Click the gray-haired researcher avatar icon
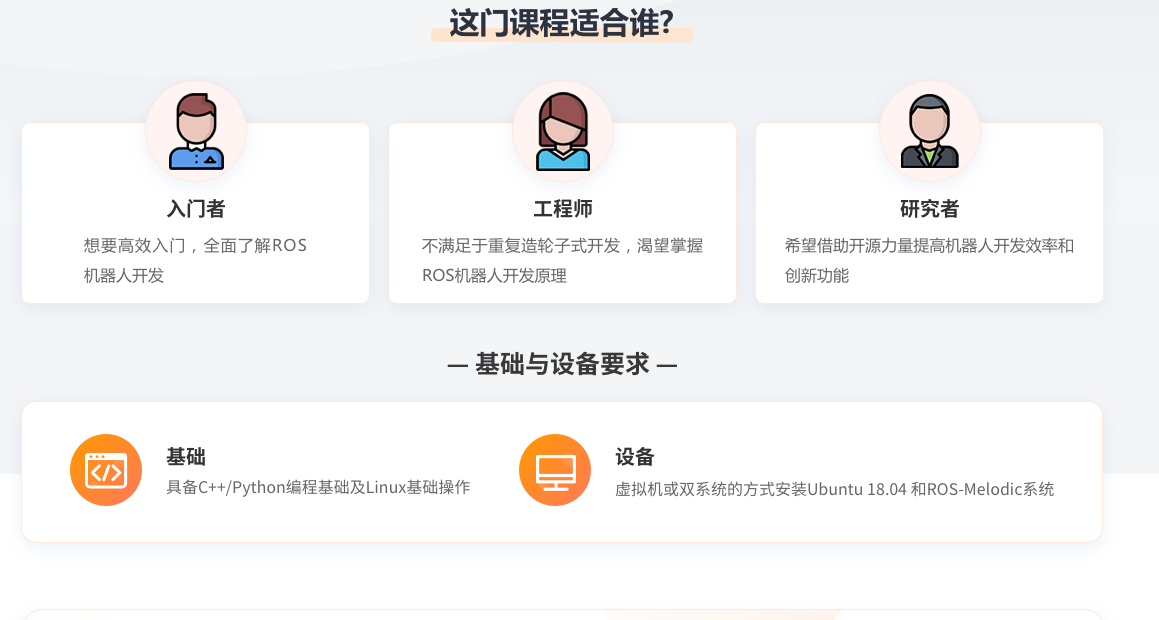 (x=929, y=131)
